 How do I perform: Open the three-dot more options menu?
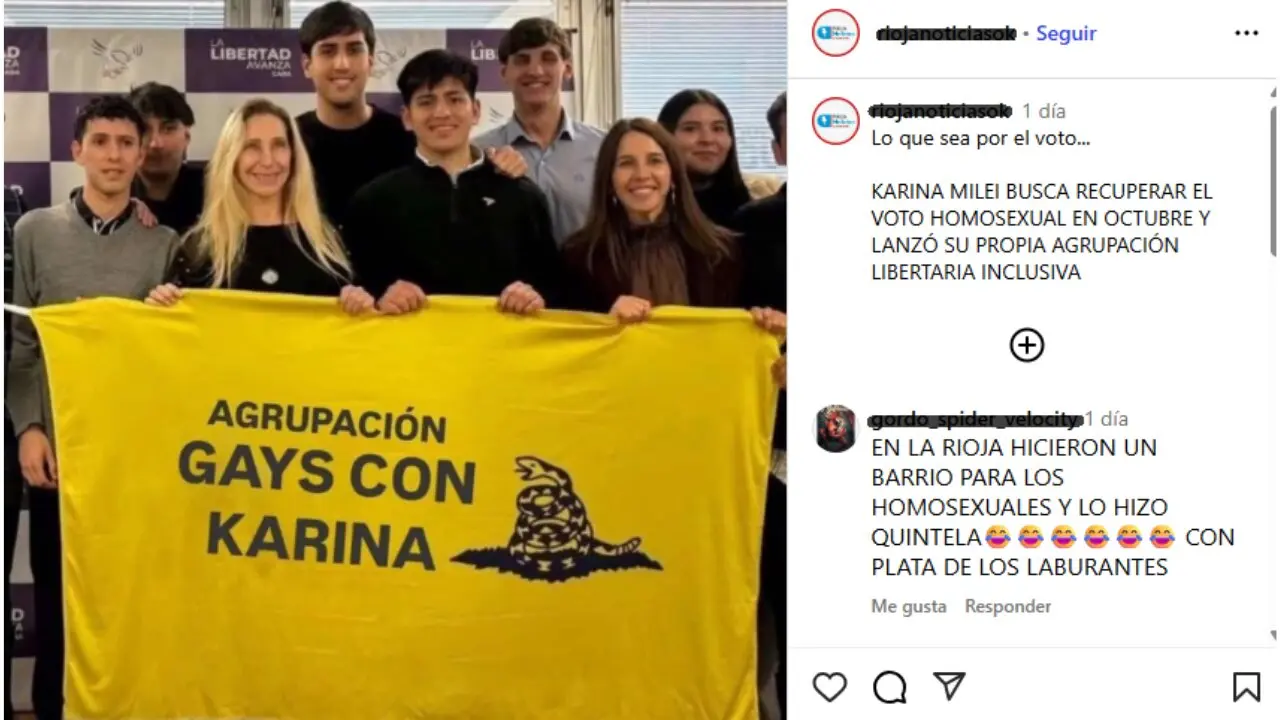pyautogui.click(x=1246, y=33)
